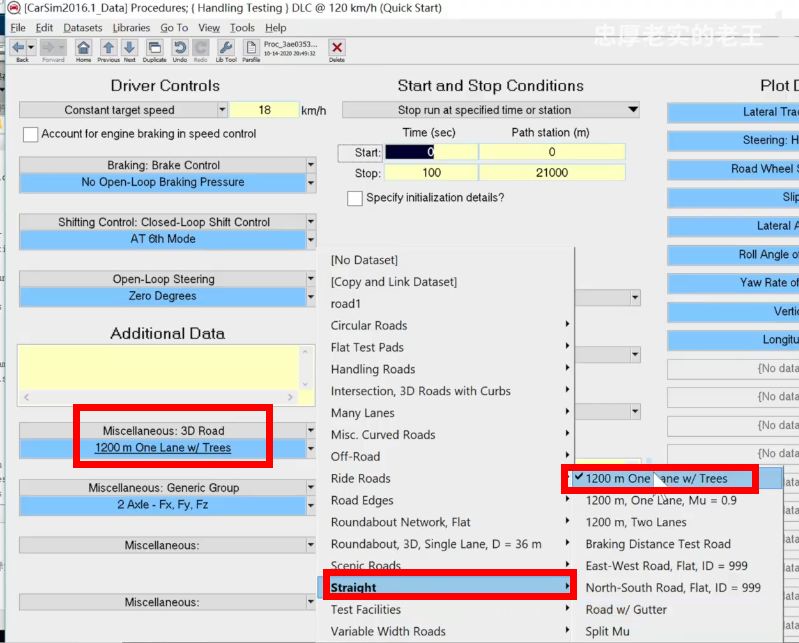Choose Split Mu road entry
The height and width of the screenshot is (643, 799).
(x=607, y=632)
